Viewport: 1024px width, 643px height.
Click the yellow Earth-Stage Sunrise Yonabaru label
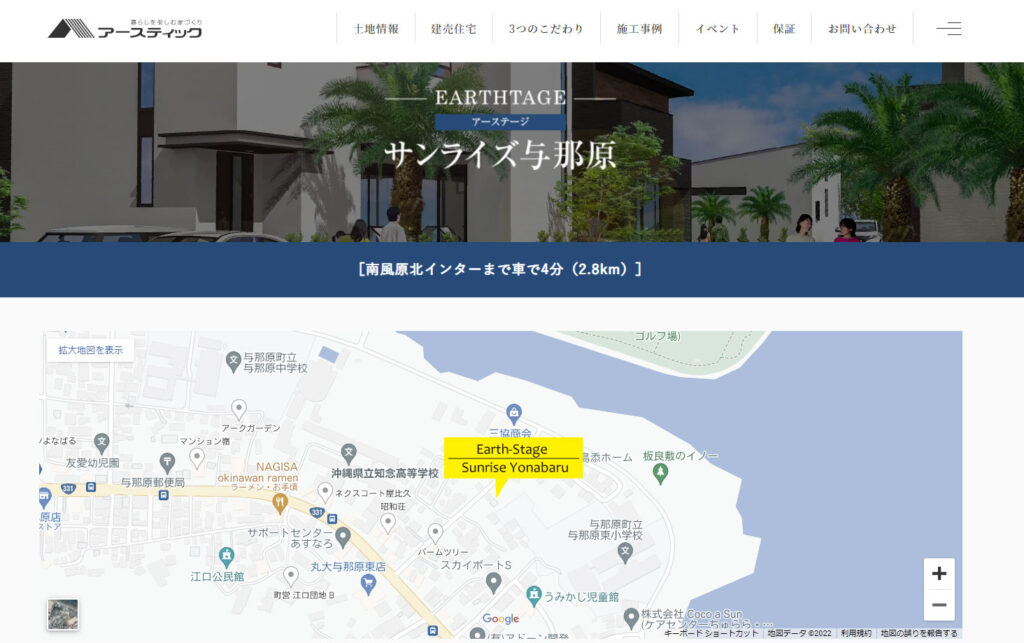(x=513, y=458)
